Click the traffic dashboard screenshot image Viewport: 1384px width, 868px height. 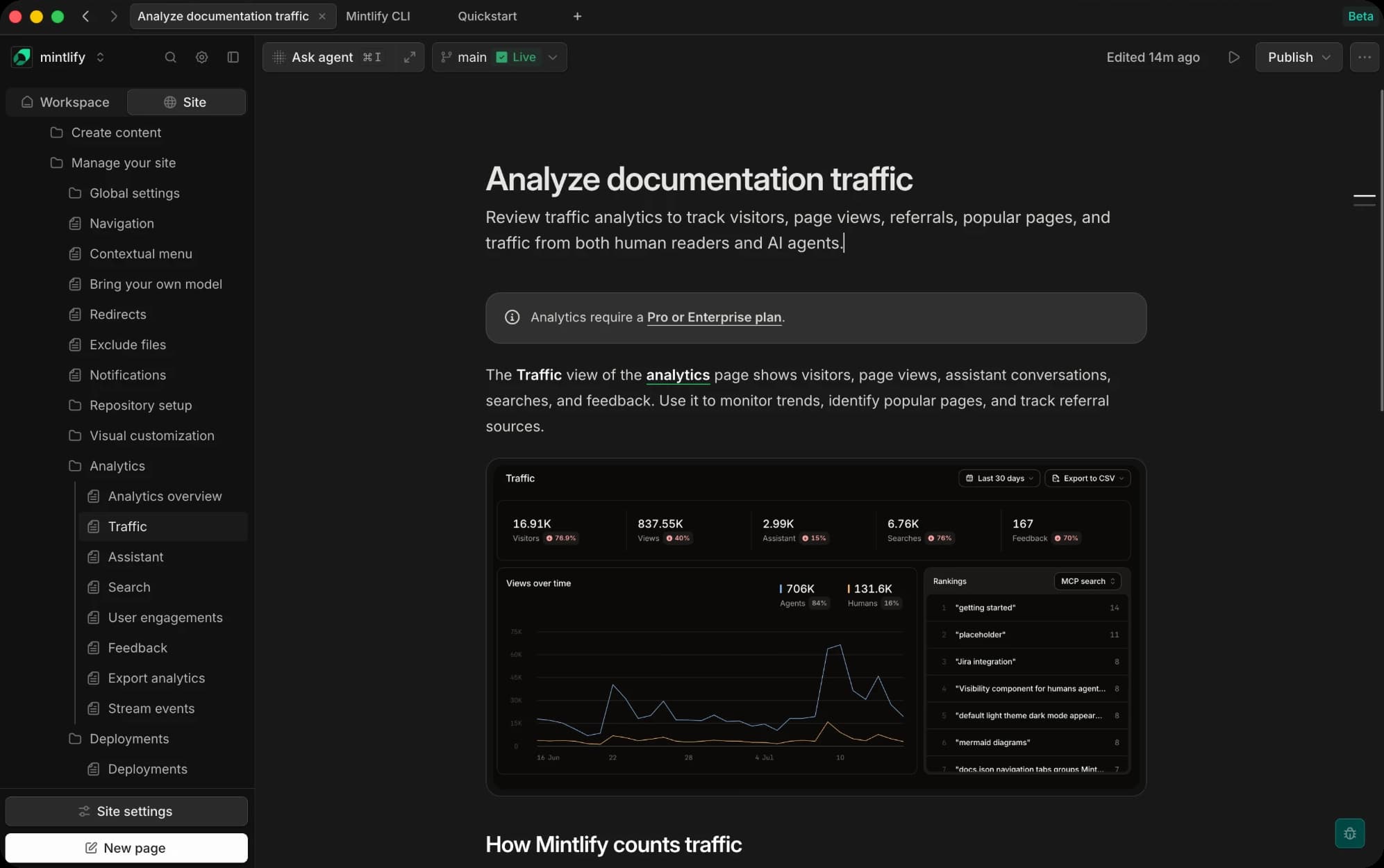click(816, 627)
